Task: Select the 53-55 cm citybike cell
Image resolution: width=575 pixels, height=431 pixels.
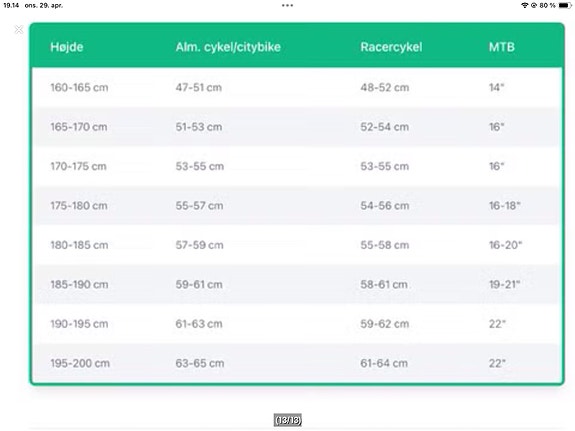Action: click(199, 167)
